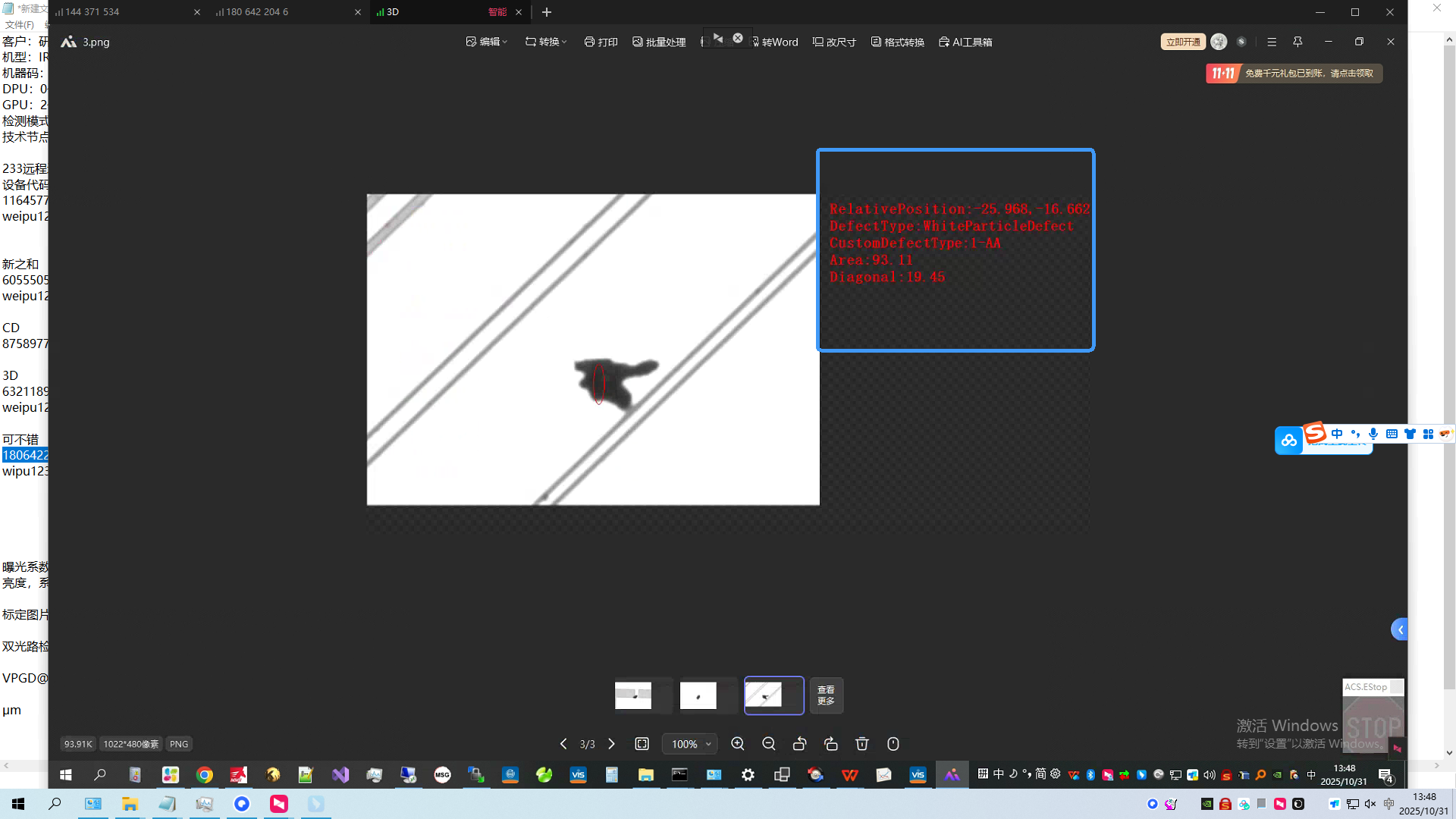This screenshot has height=819, width=1456.
Task: Open the 100% zoom level dropdown
Action: tap(690, 744)
